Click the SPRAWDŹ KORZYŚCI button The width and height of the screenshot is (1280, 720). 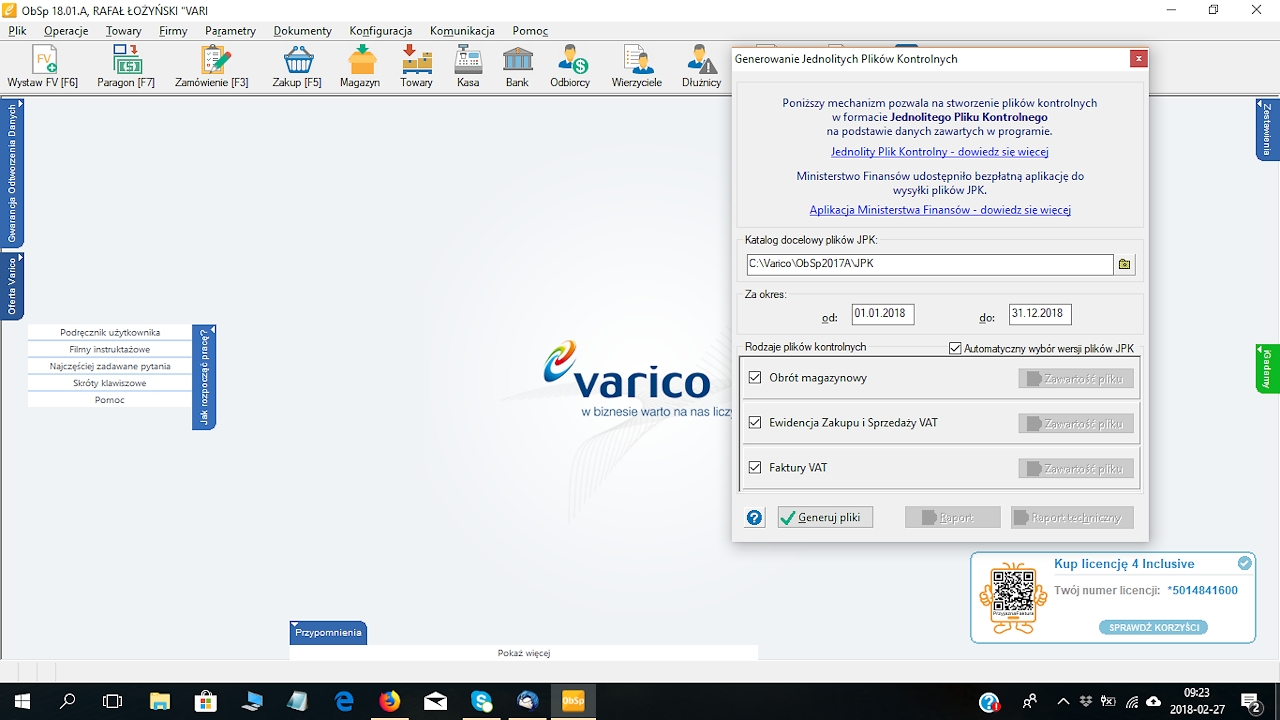tap(1152, 627)
